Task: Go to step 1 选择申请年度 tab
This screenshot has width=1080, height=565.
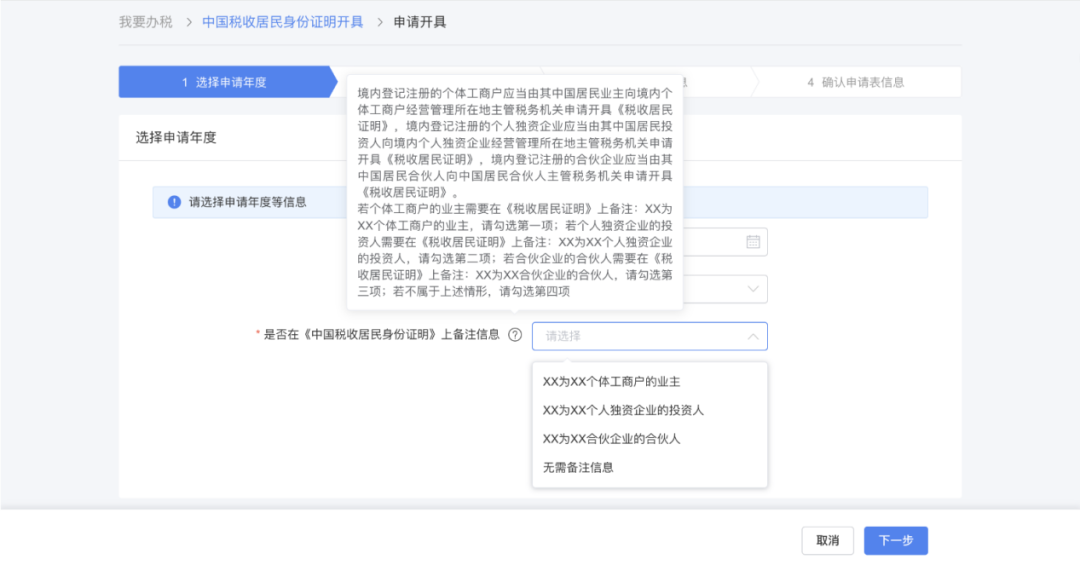Action: click(x=224, y=82)
